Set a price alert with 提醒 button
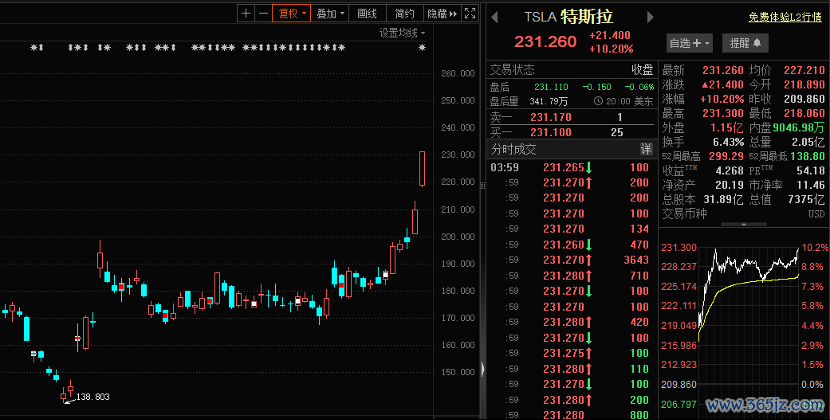This screenshot has width=830, height=420. tap(745, 43)
